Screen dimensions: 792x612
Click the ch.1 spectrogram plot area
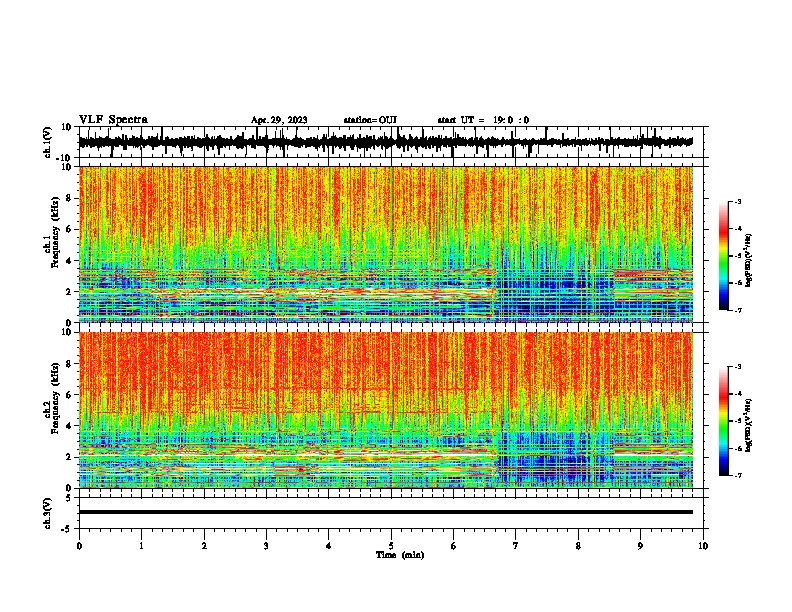(x=385, y=244)
